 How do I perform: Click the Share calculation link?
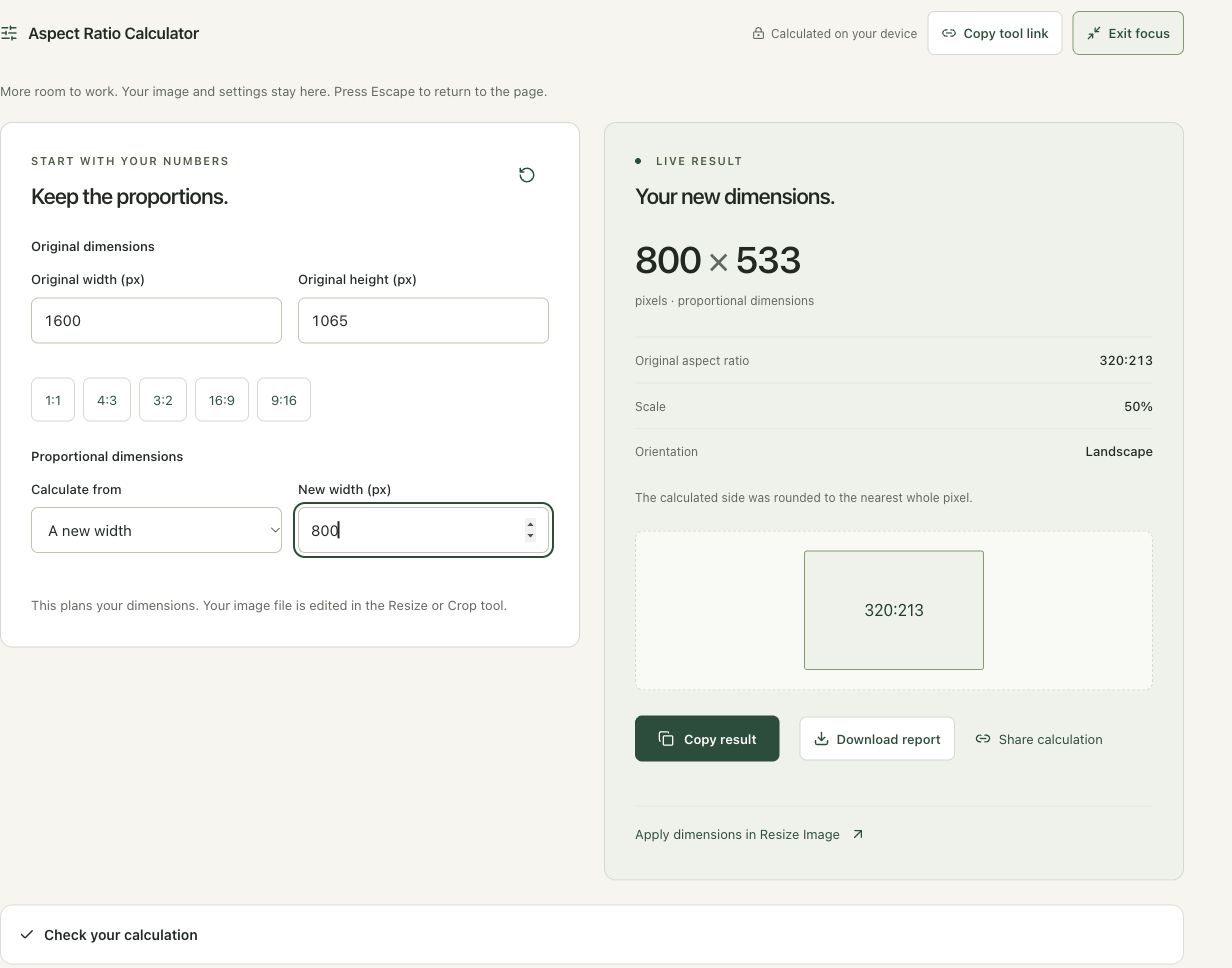click(1039, 739)
